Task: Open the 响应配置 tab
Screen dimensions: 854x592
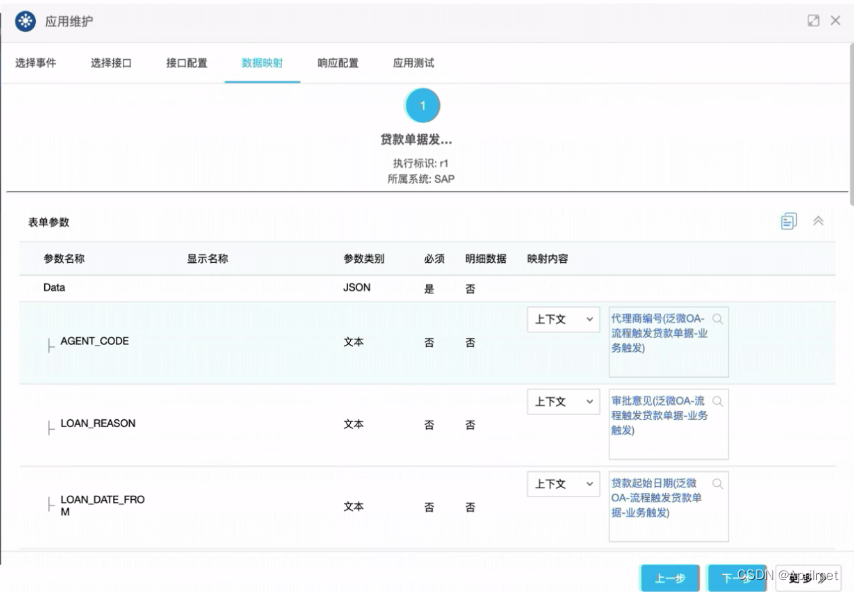Action: pyautogui.click(x=338, y=63)
